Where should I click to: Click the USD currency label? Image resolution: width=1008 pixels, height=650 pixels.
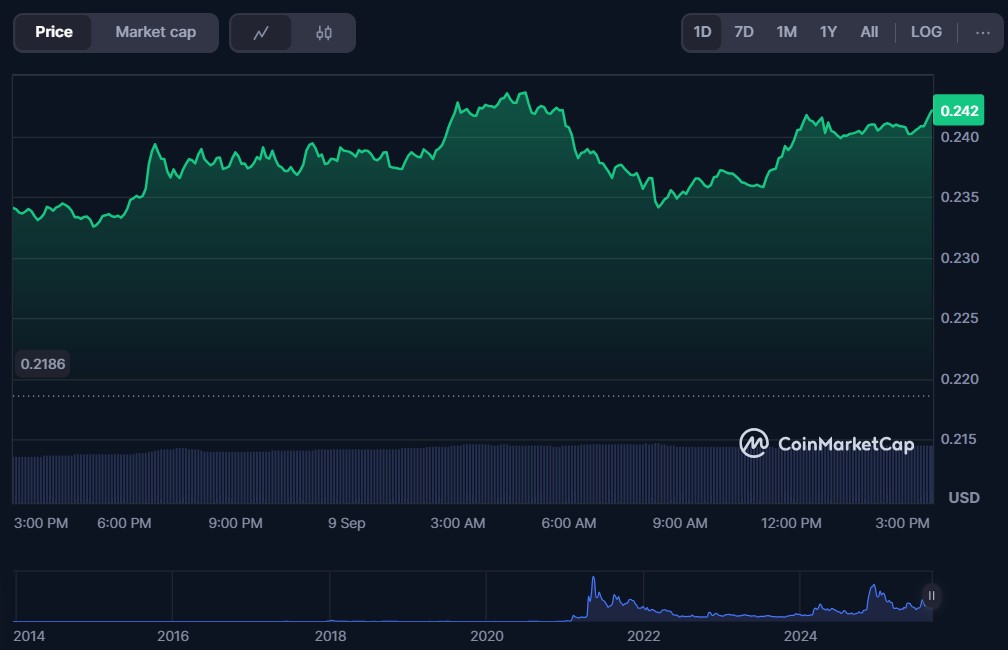(963, 497)
